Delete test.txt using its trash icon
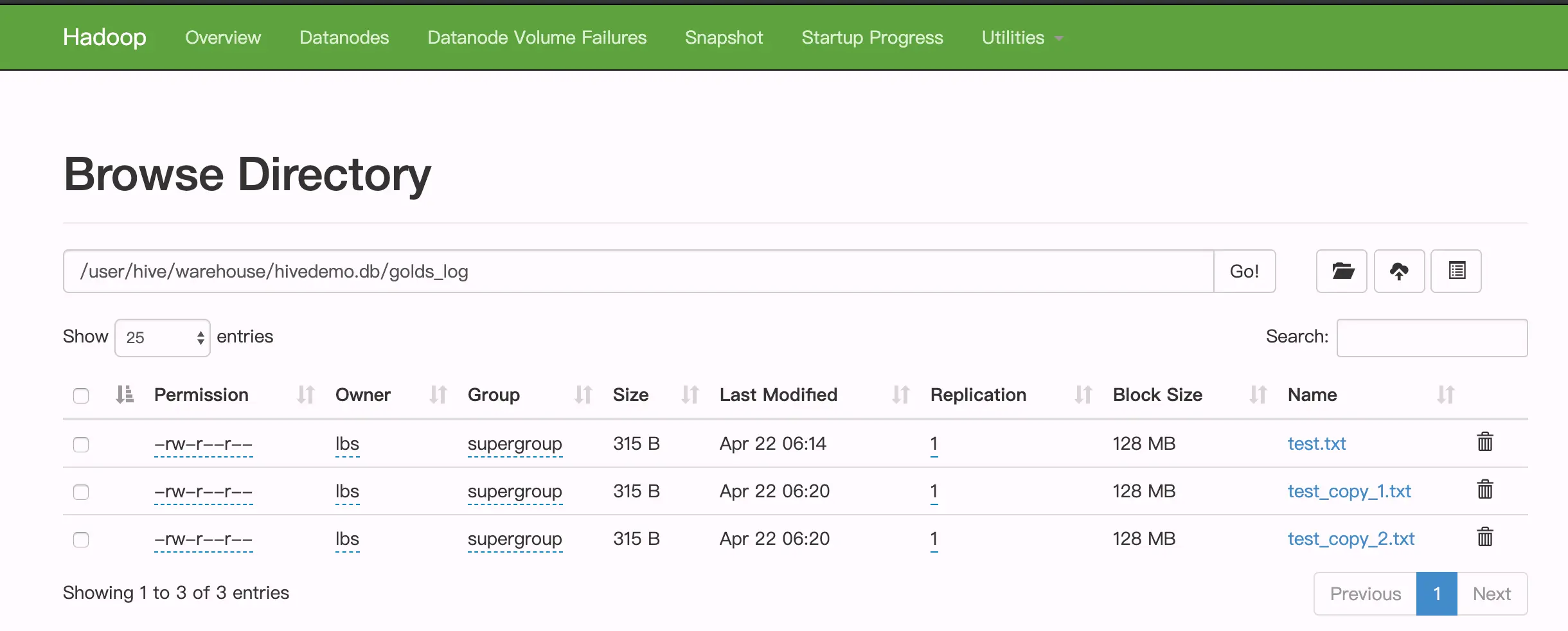This screenshot has height=631, width=1568. coord(1484,442)
